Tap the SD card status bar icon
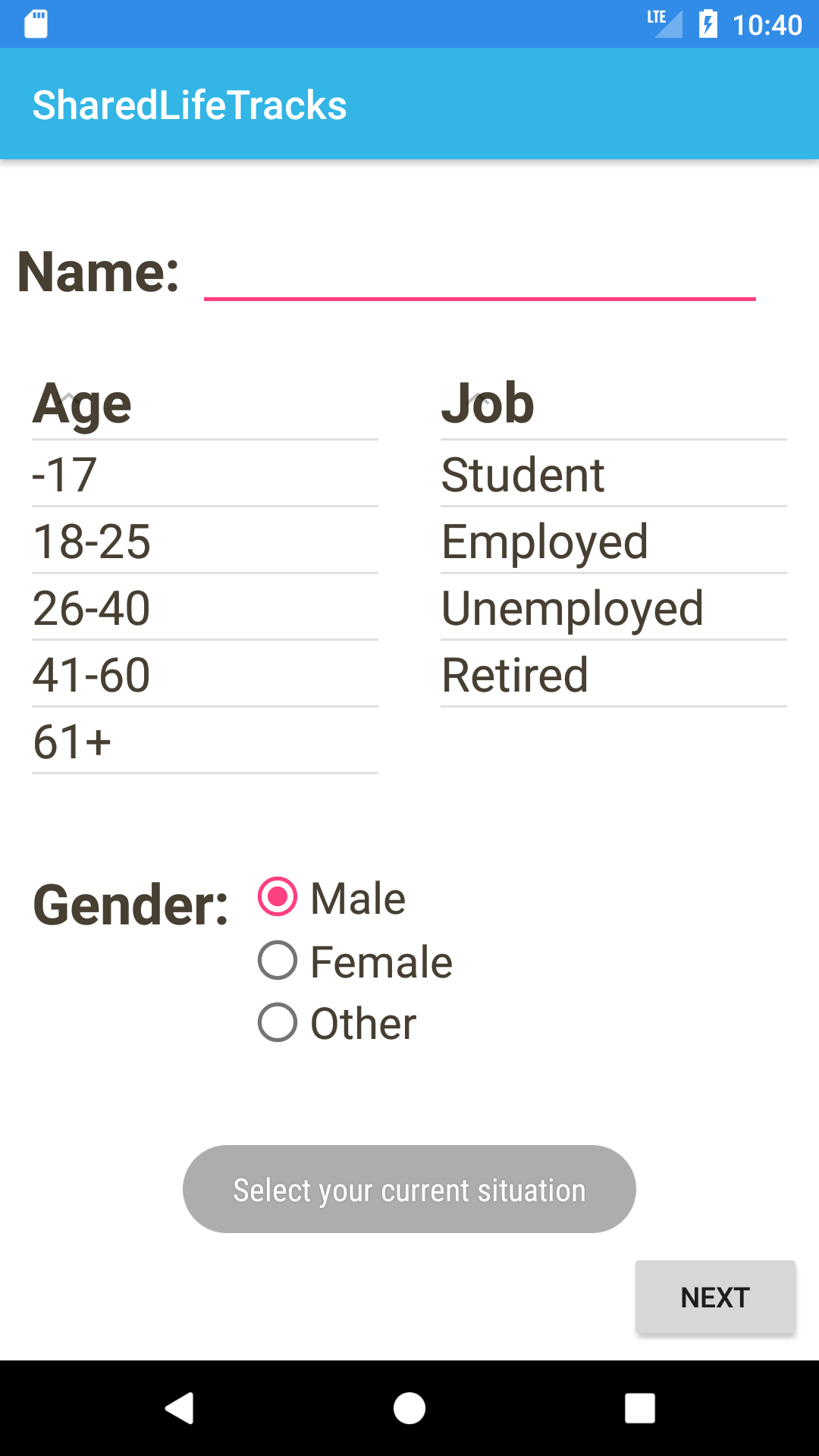 coord(36,24)
